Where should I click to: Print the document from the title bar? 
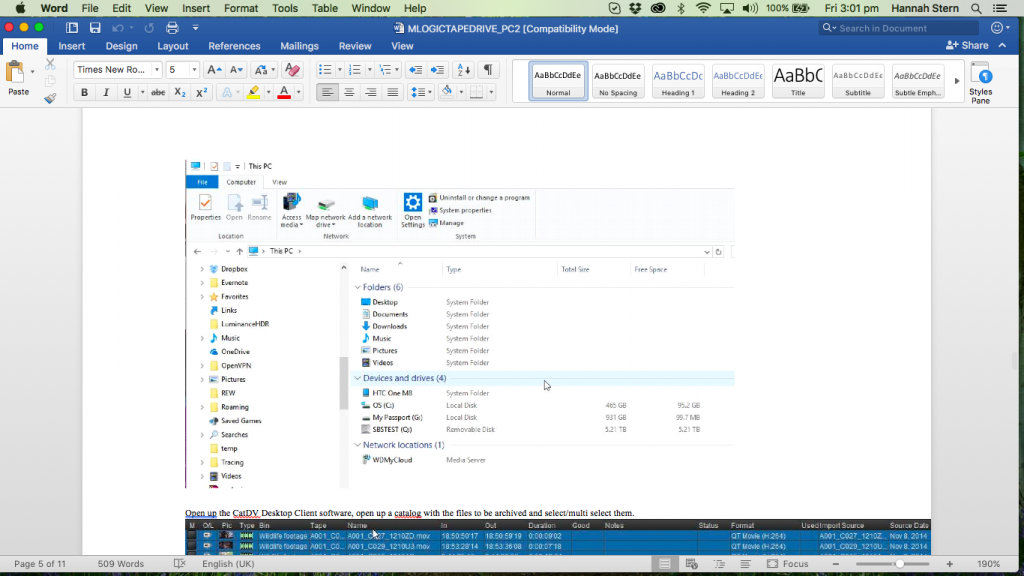[x=172, y=28]
